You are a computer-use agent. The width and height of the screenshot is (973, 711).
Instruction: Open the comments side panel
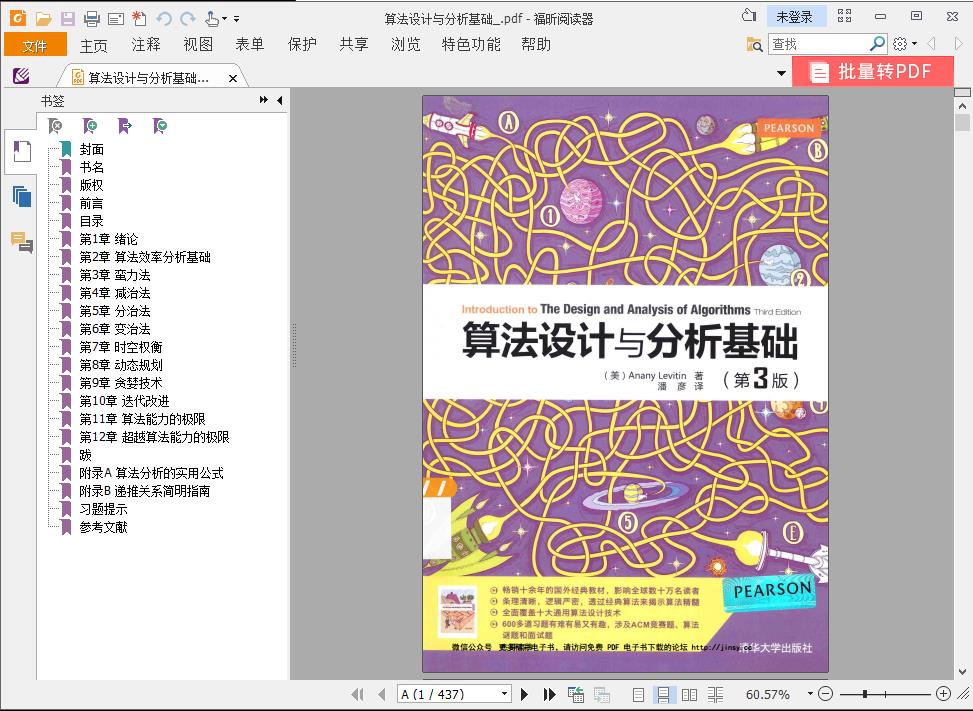click(x=22, y=242)
